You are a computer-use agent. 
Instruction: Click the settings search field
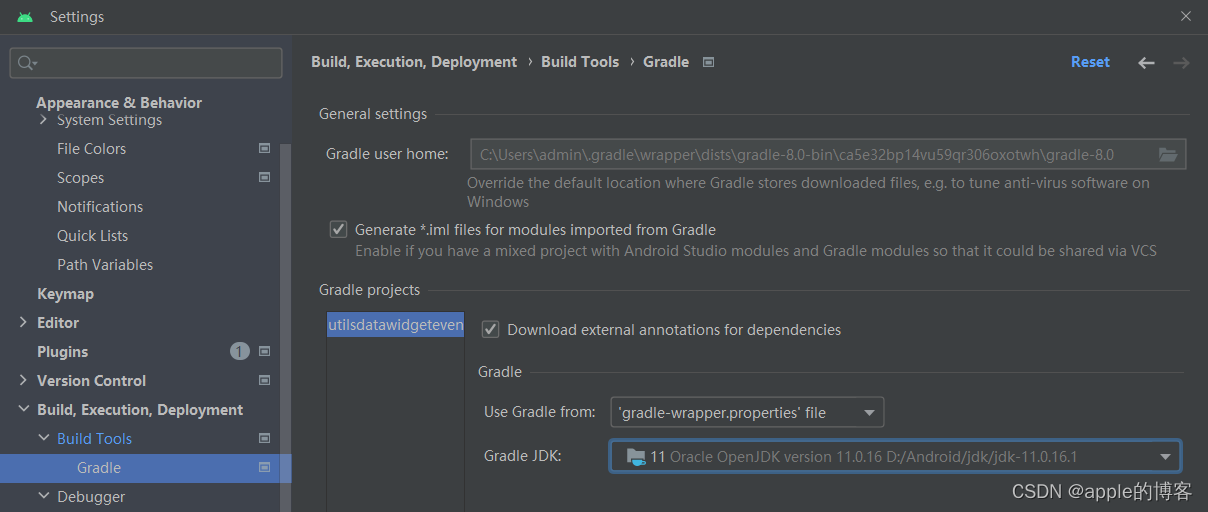pos(146,63)
